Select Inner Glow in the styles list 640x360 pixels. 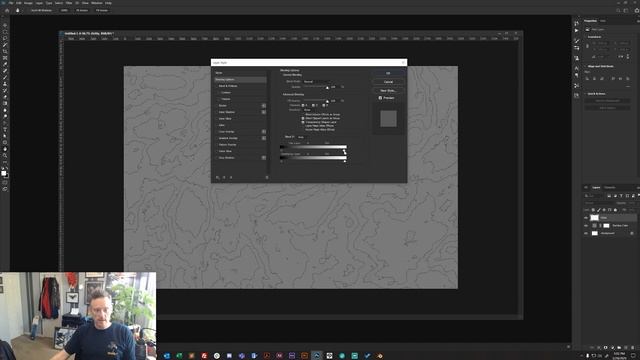pyautogui.click(x=225, y=119)
